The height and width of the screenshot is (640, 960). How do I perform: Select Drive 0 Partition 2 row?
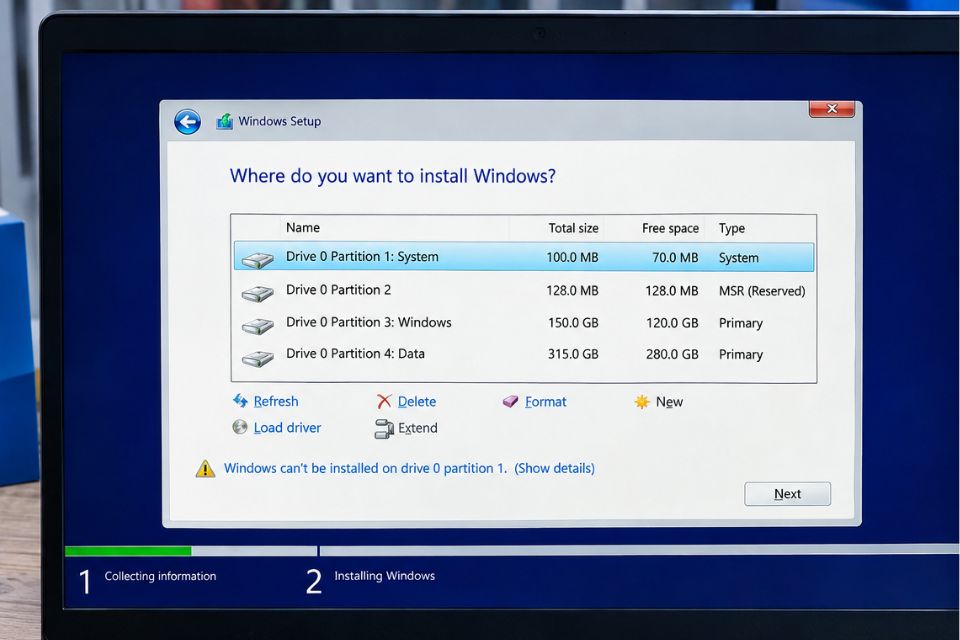[524, 290]
